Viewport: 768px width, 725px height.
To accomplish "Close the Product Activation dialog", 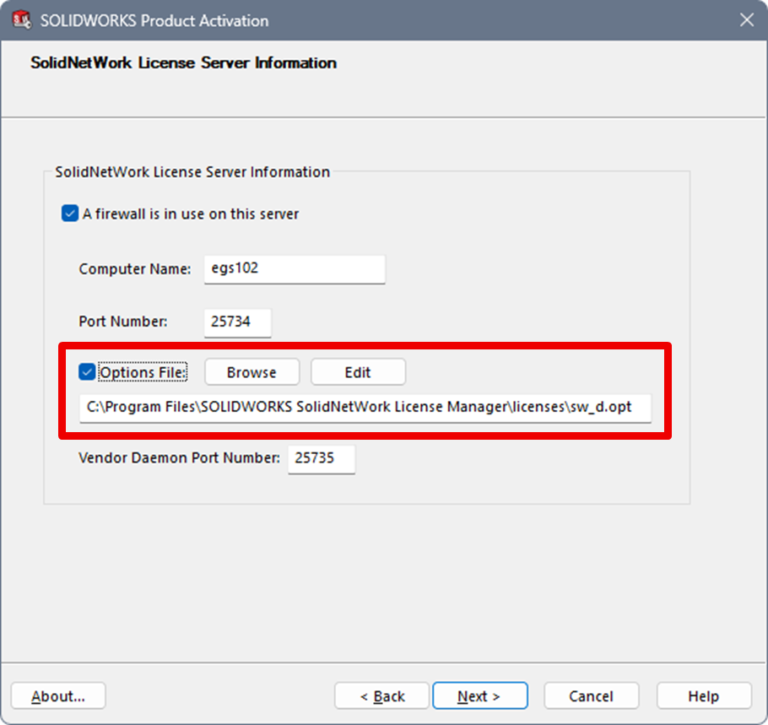I will coord(746,20).
